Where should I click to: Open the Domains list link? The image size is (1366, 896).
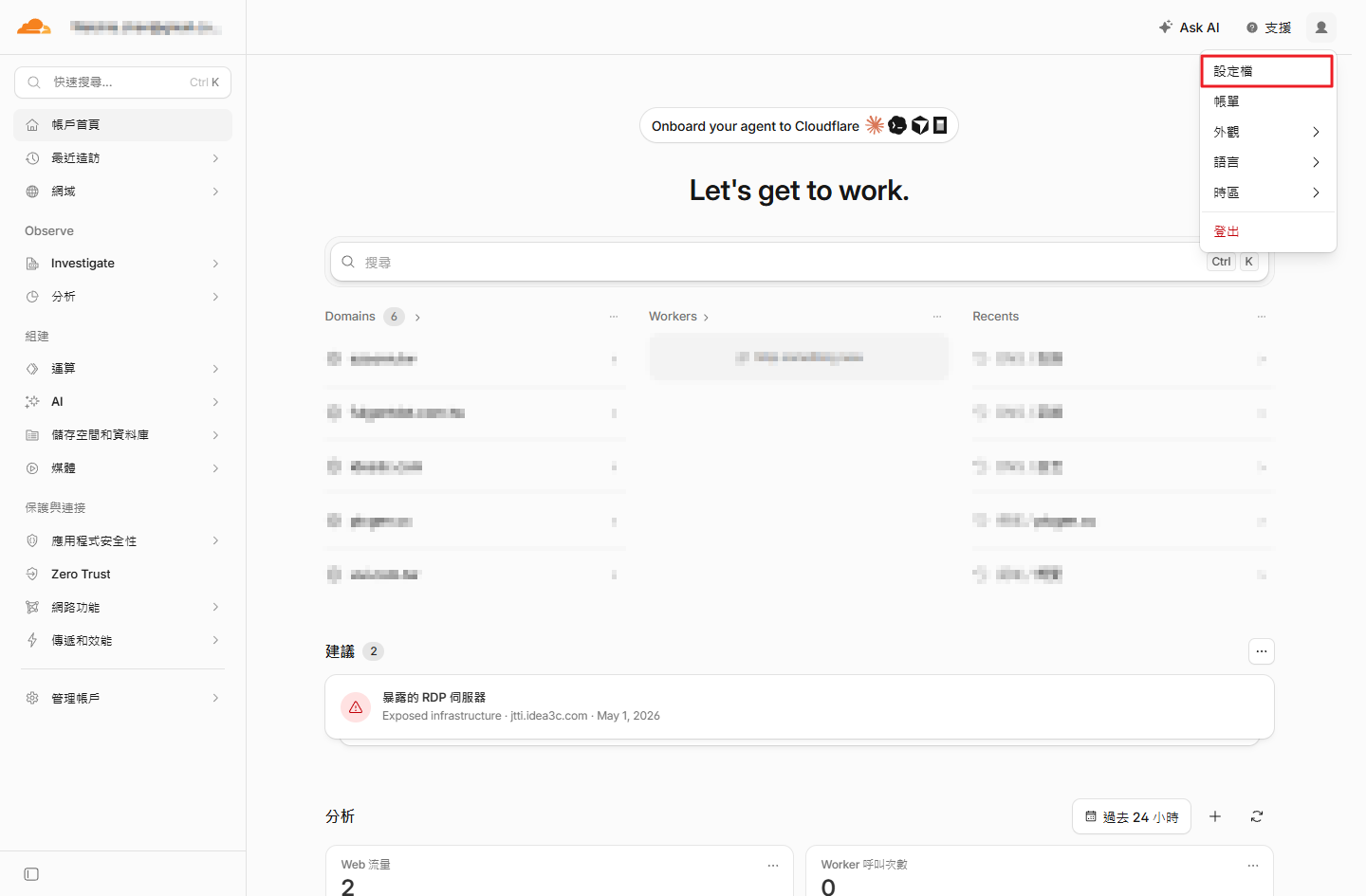[x=373, y=317]
